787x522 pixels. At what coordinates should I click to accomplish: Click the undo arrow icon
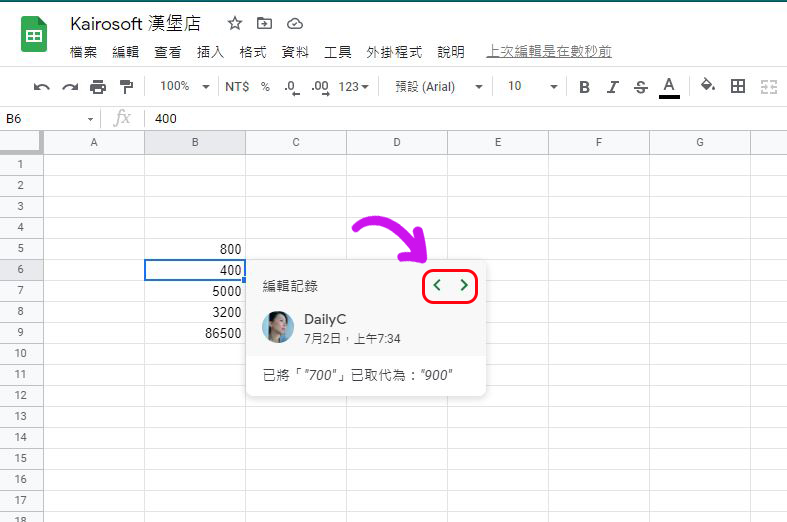[x=41, y=87]
